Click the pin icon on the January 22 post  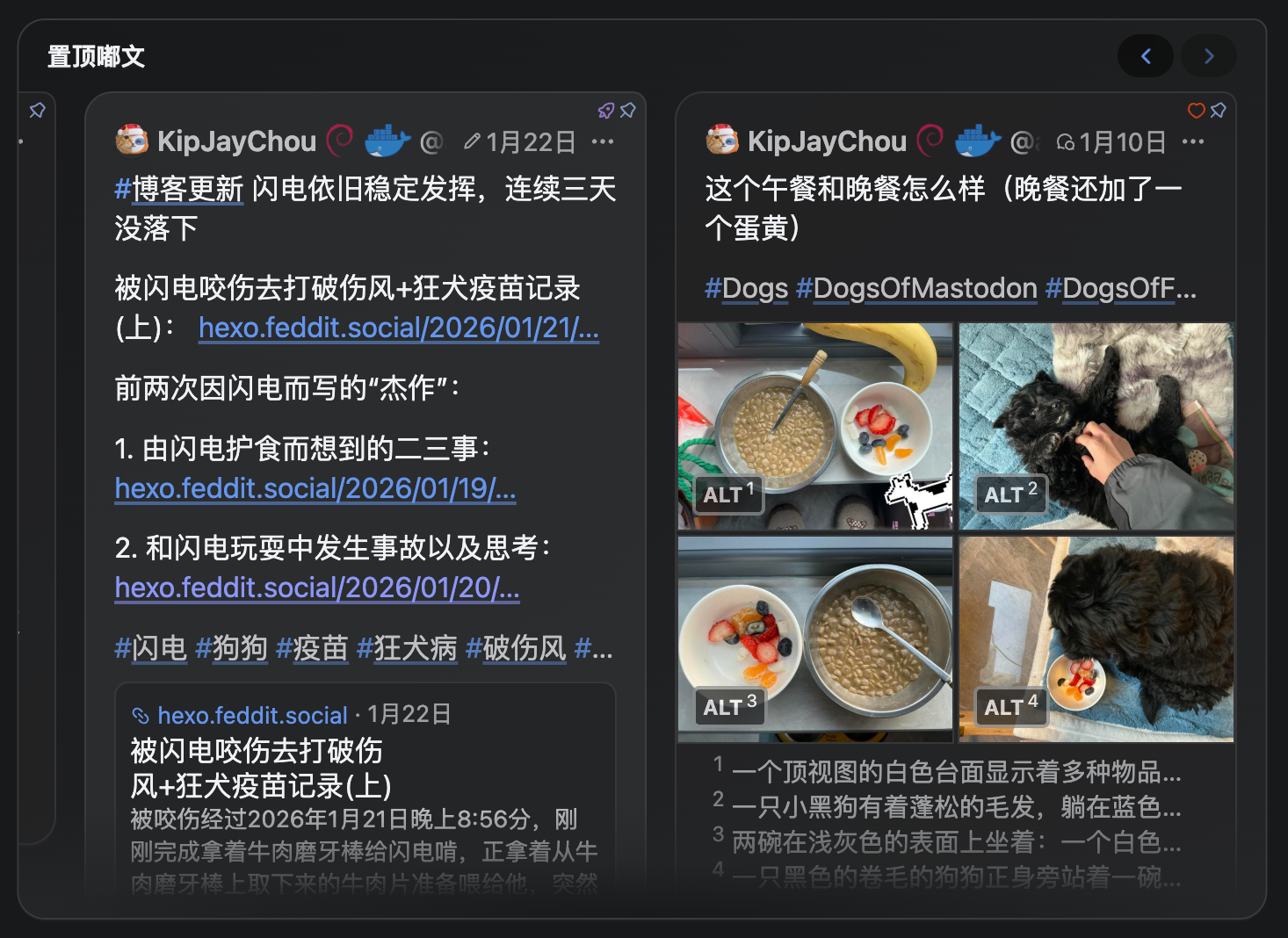point(627,111)
